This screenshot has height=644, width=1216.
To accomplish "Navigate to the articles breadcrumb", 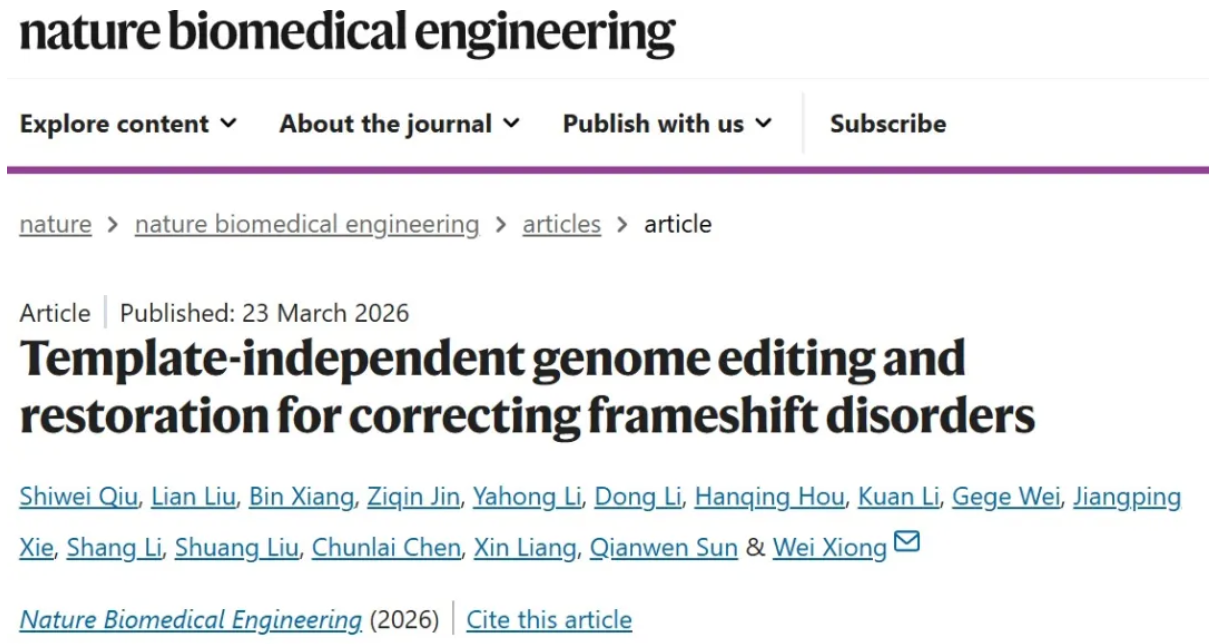I will tap(561, 224).
